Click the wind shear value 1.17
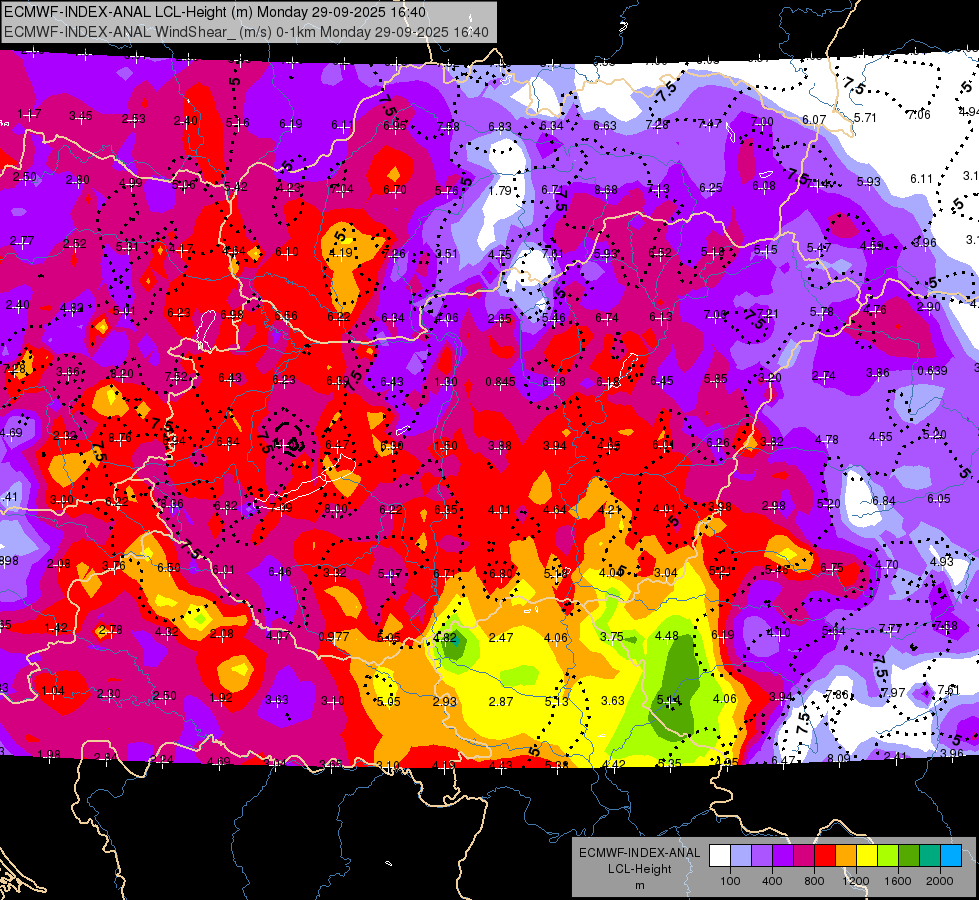The width and height of the screenshot is (979, 900). click(29, 114)
